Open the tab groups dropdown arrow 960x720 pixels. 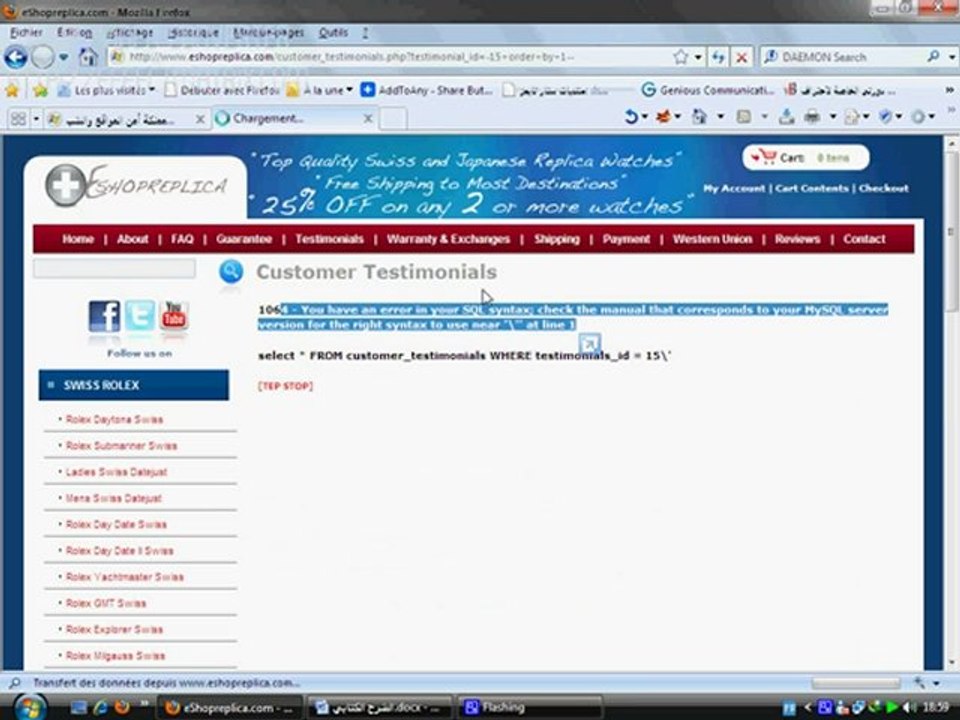(x=36, y=119)
